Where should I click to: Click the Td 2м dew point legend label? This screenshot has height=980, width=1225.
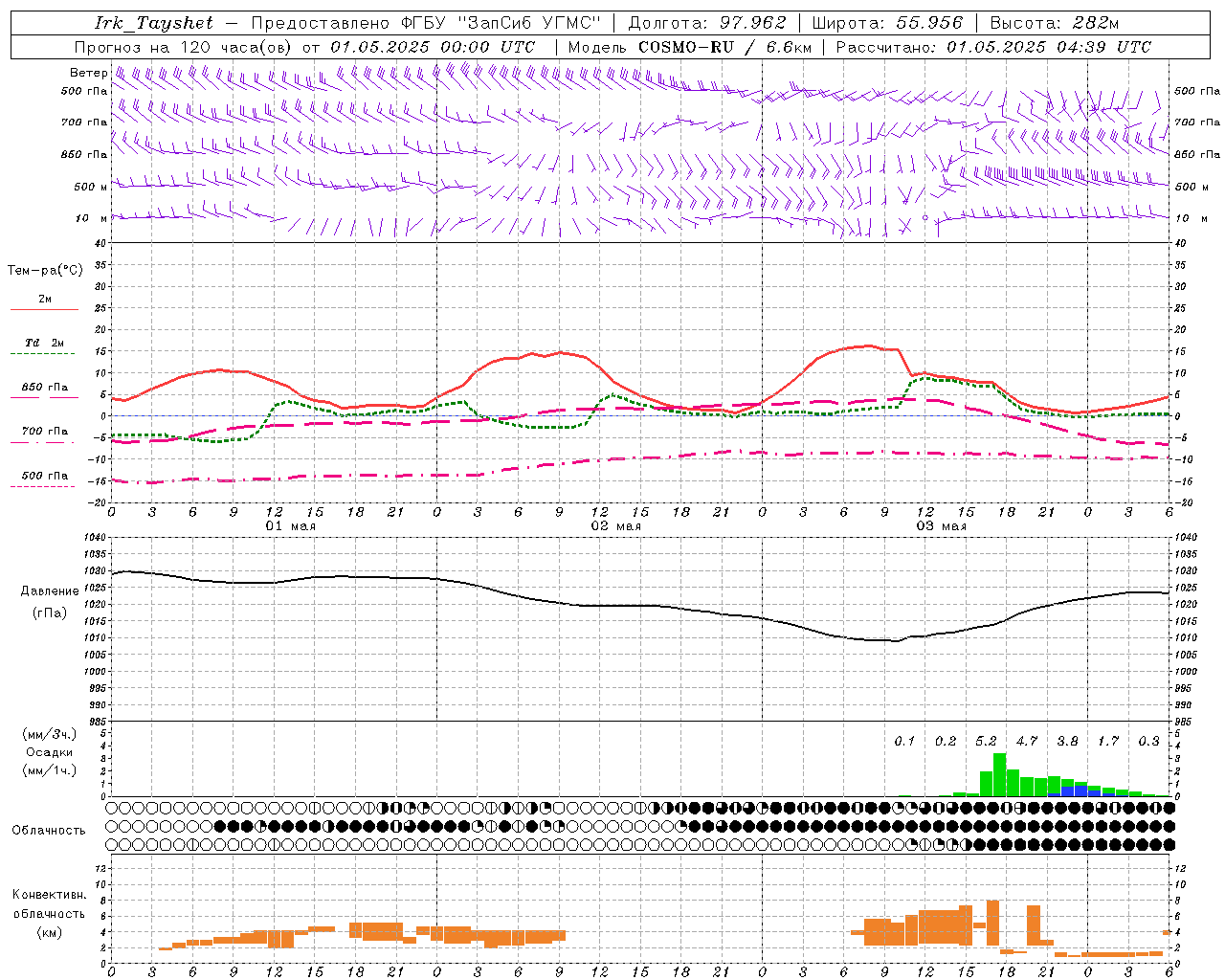click(45, 343)
